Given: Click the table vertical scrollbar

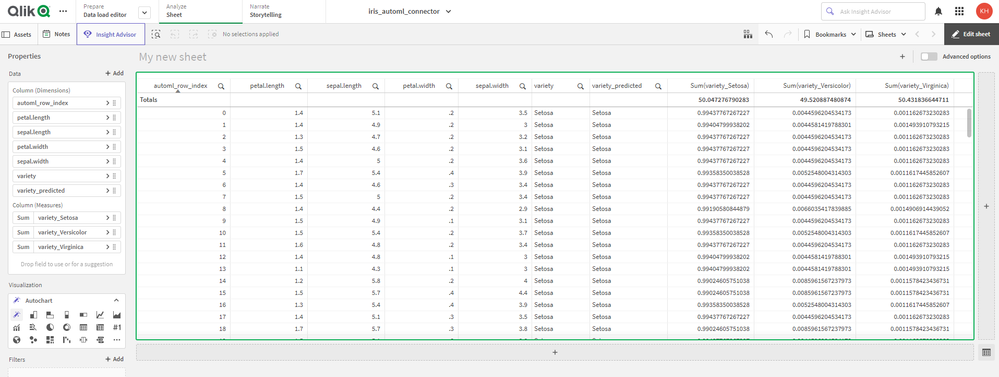Looking at the screenshot, I should [x=970, y=122].
